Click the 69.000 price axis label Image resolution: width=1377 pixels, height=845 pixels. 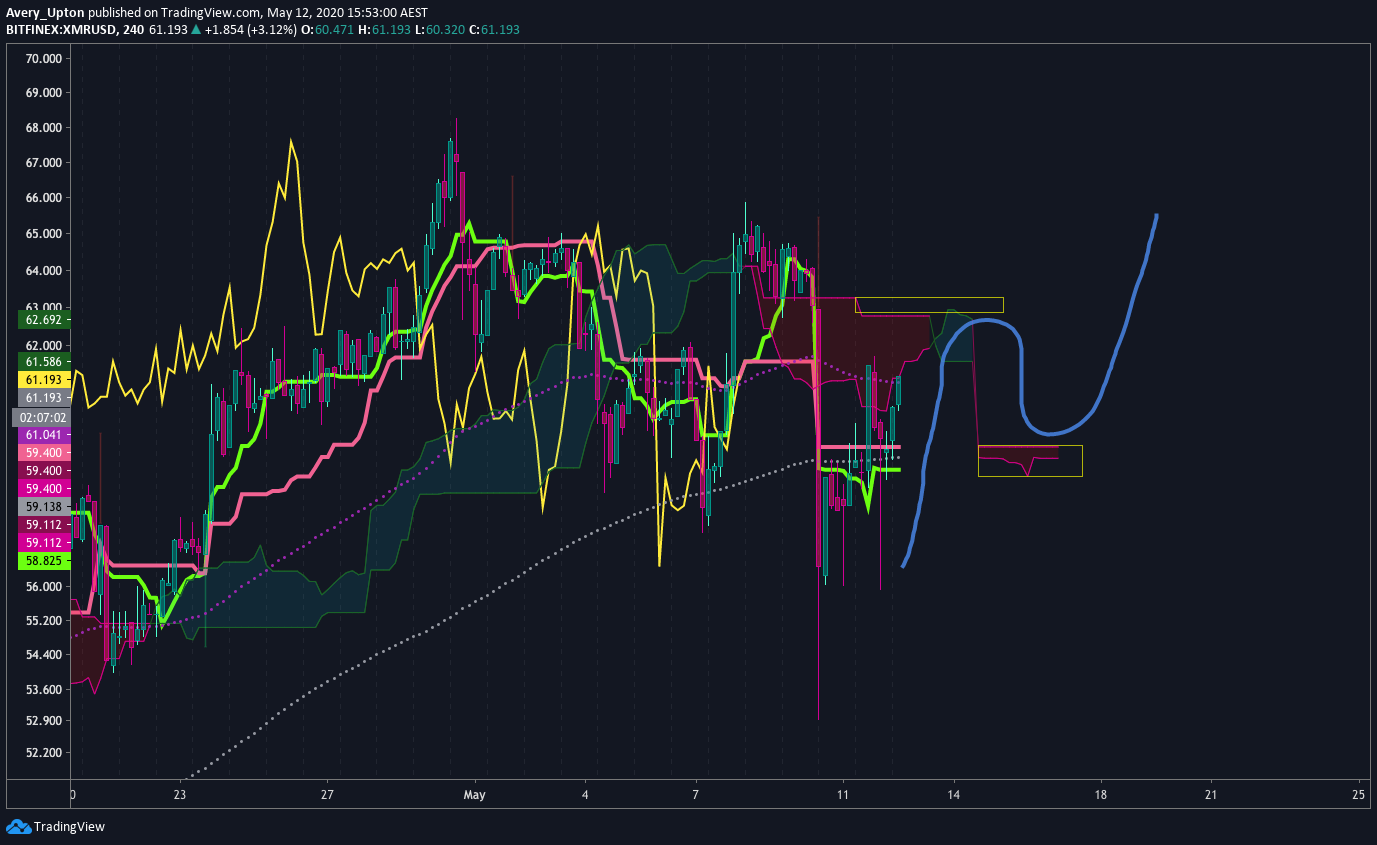coord(43,92)
